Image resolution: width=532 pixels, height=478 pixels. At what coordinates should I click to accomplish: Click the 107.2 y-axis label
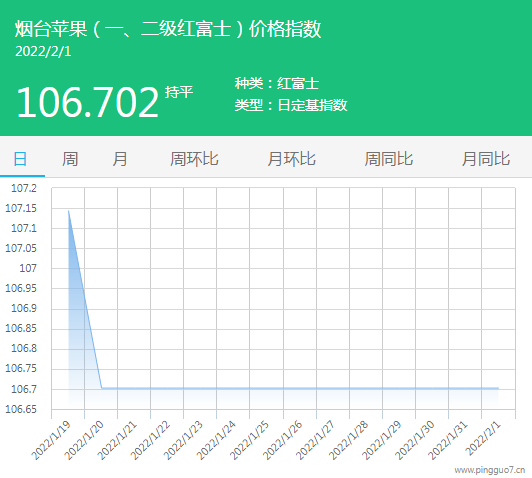pyautogui.click(x=24, y=188)
